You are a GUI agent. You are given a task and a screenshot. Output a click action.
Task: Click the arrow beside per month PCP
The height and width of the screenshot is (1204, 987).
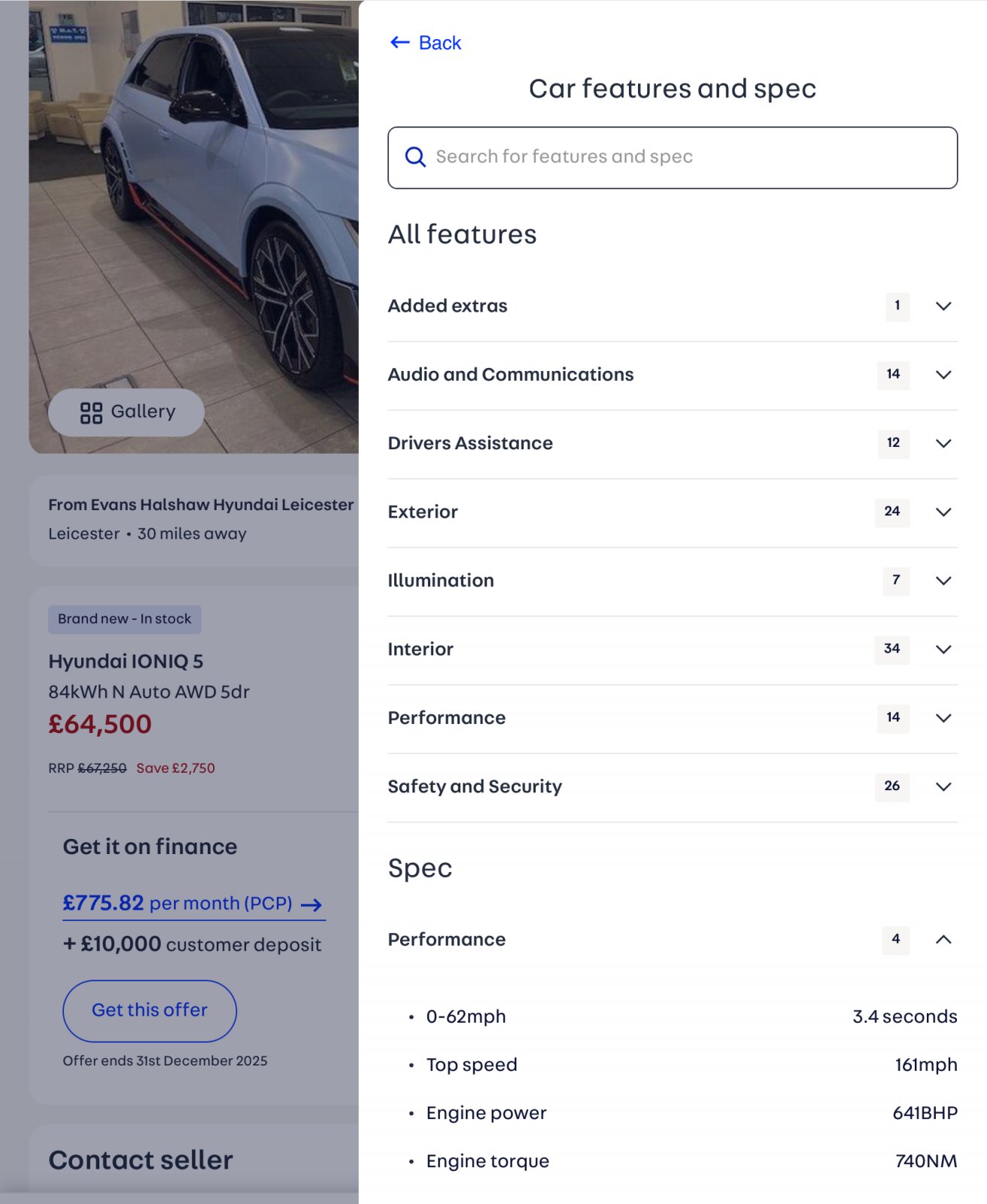pos(311,905)
